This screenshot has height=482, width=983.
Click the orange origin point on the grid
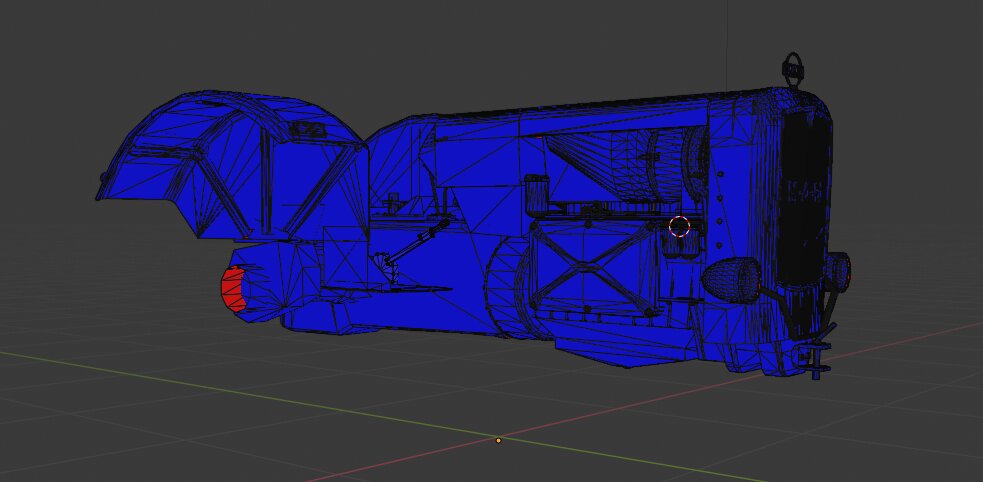[498, 441]
